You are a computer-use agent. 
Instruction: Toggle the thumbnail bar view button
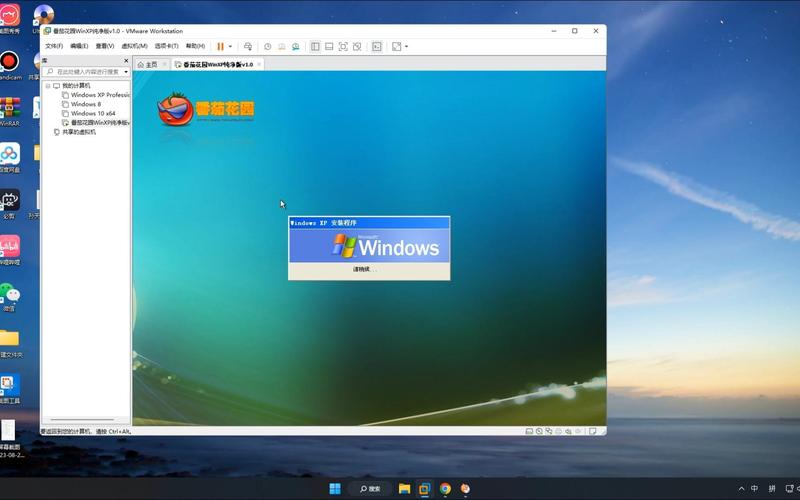point(329,46)
